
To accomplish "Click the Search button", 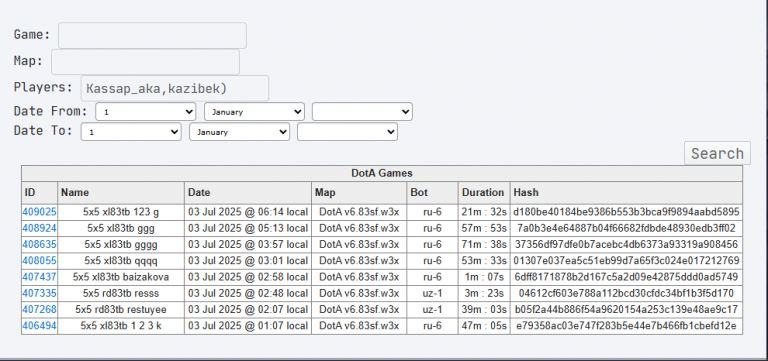I will coord(717,153).
